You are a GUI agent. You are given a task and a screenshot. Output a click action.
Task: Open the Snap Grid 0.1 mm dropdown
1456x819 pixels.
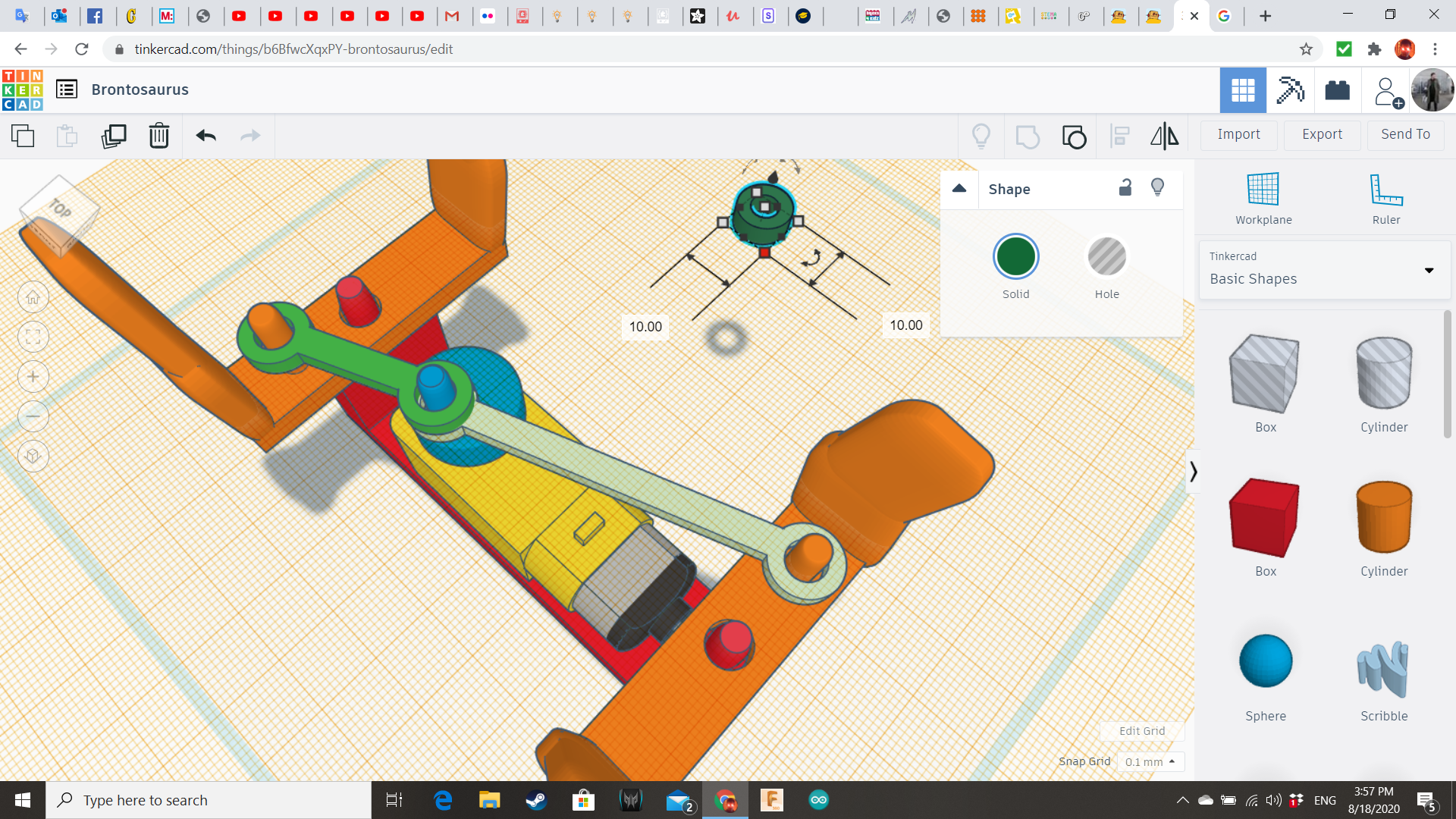pos(1150,761)
